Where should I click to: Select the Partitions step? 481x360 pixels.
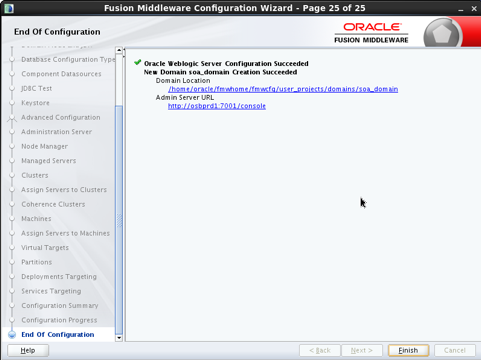(x=37, y=262)
